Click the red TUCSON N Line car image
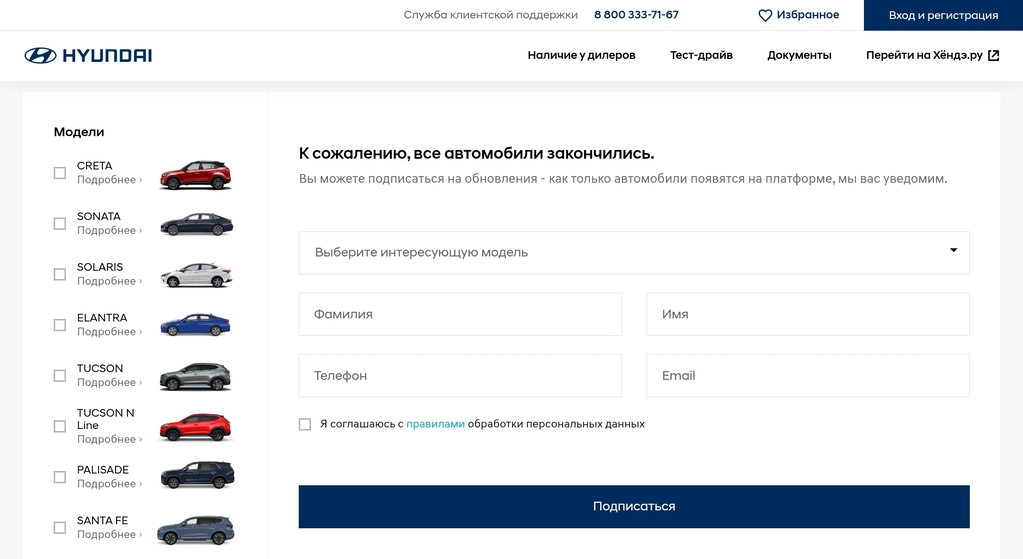This screenshot has height=559, width=1023. (x=196, y=427)
